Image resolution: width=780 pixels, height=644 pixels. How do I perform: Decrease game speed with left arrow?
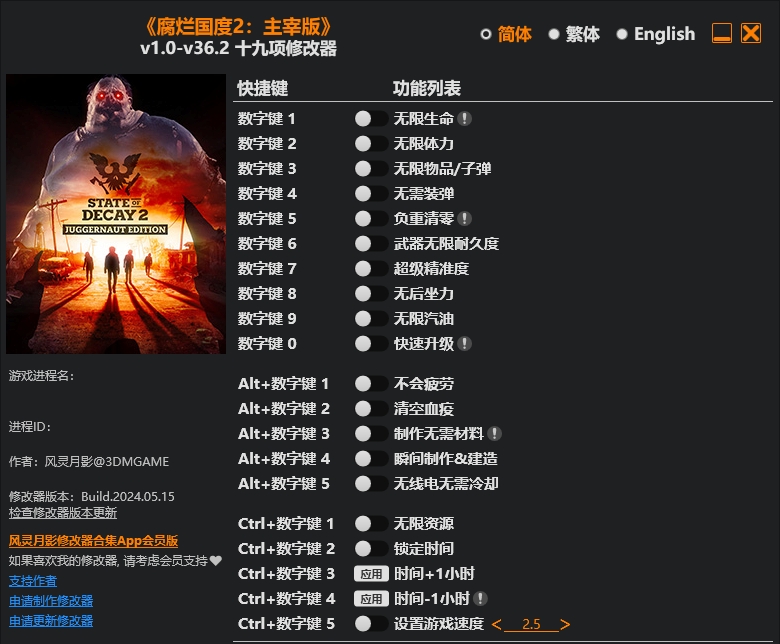point(496,624)
